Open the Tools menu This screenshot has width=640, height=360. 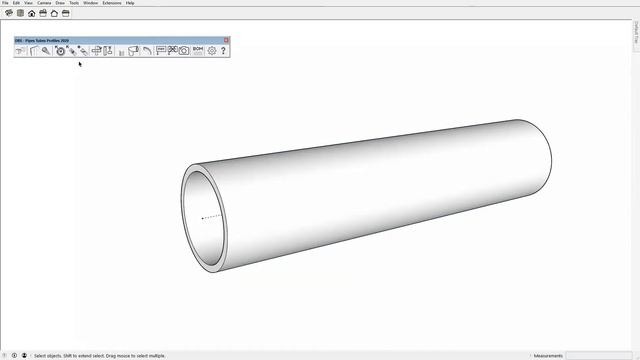point(74,3)
